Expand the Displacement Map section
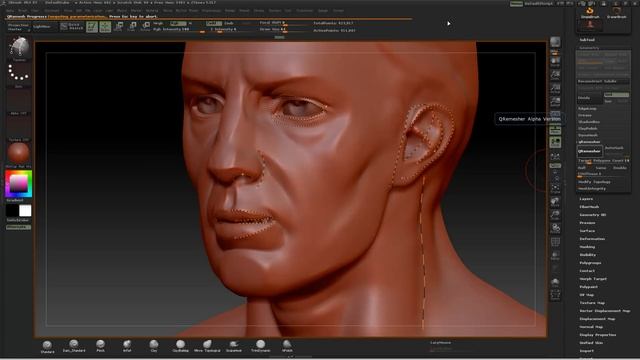 click(597, 319)
